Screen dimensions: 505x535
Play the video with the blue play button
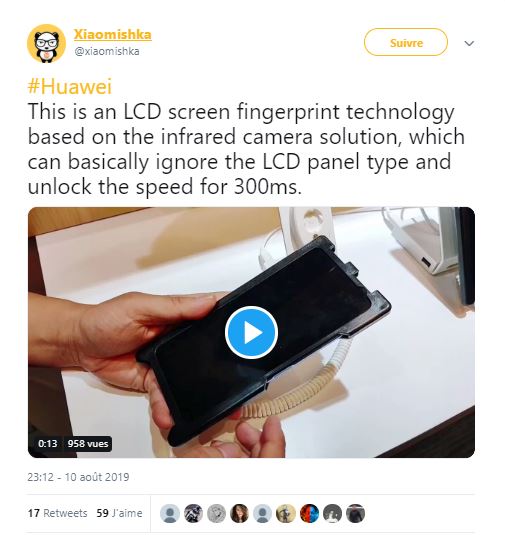[251, 332]
